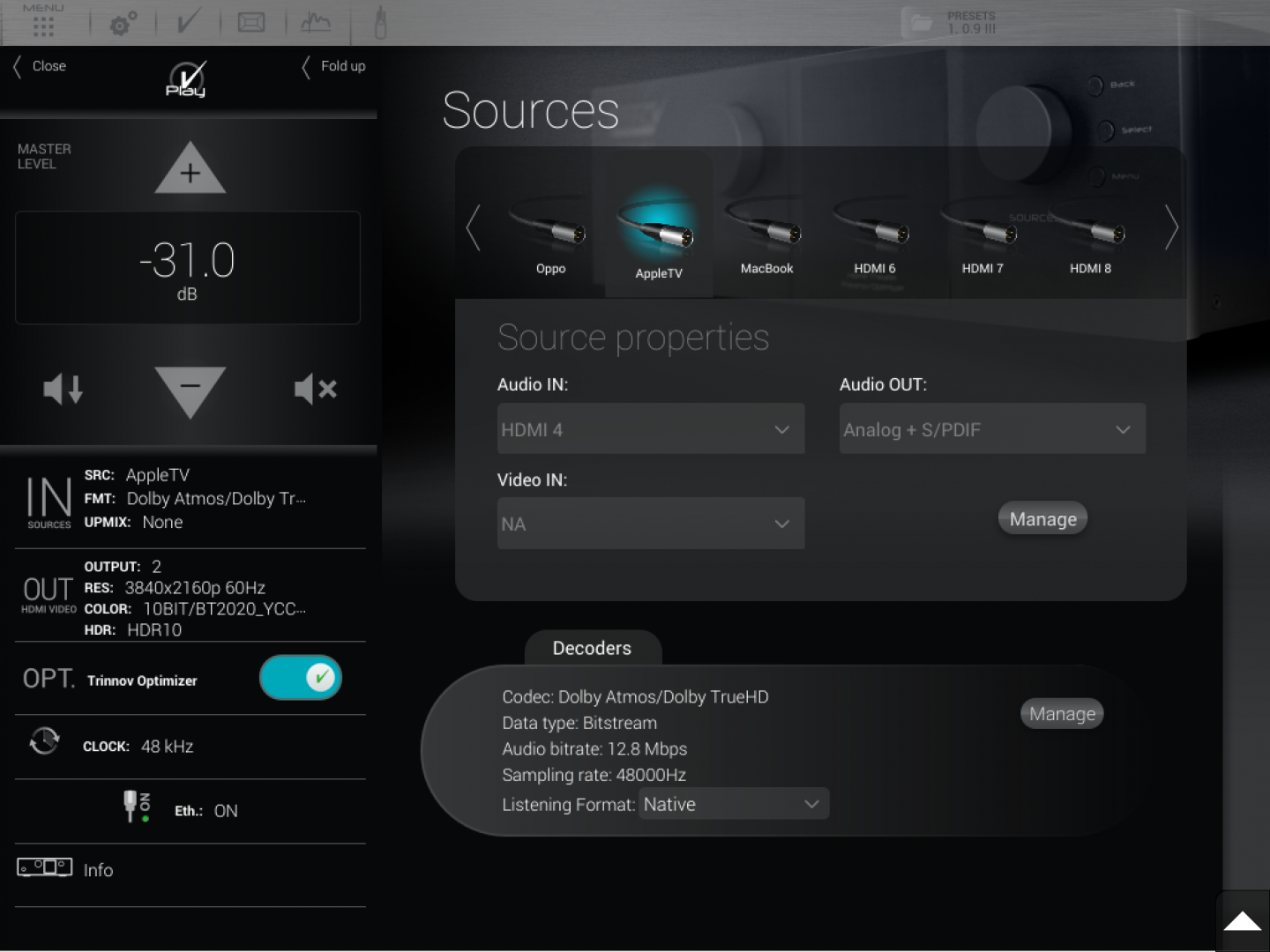The height and width of the screenshot is (952, 1270).
Task: Open the screen layout icon in top bar
Action: 251,22
